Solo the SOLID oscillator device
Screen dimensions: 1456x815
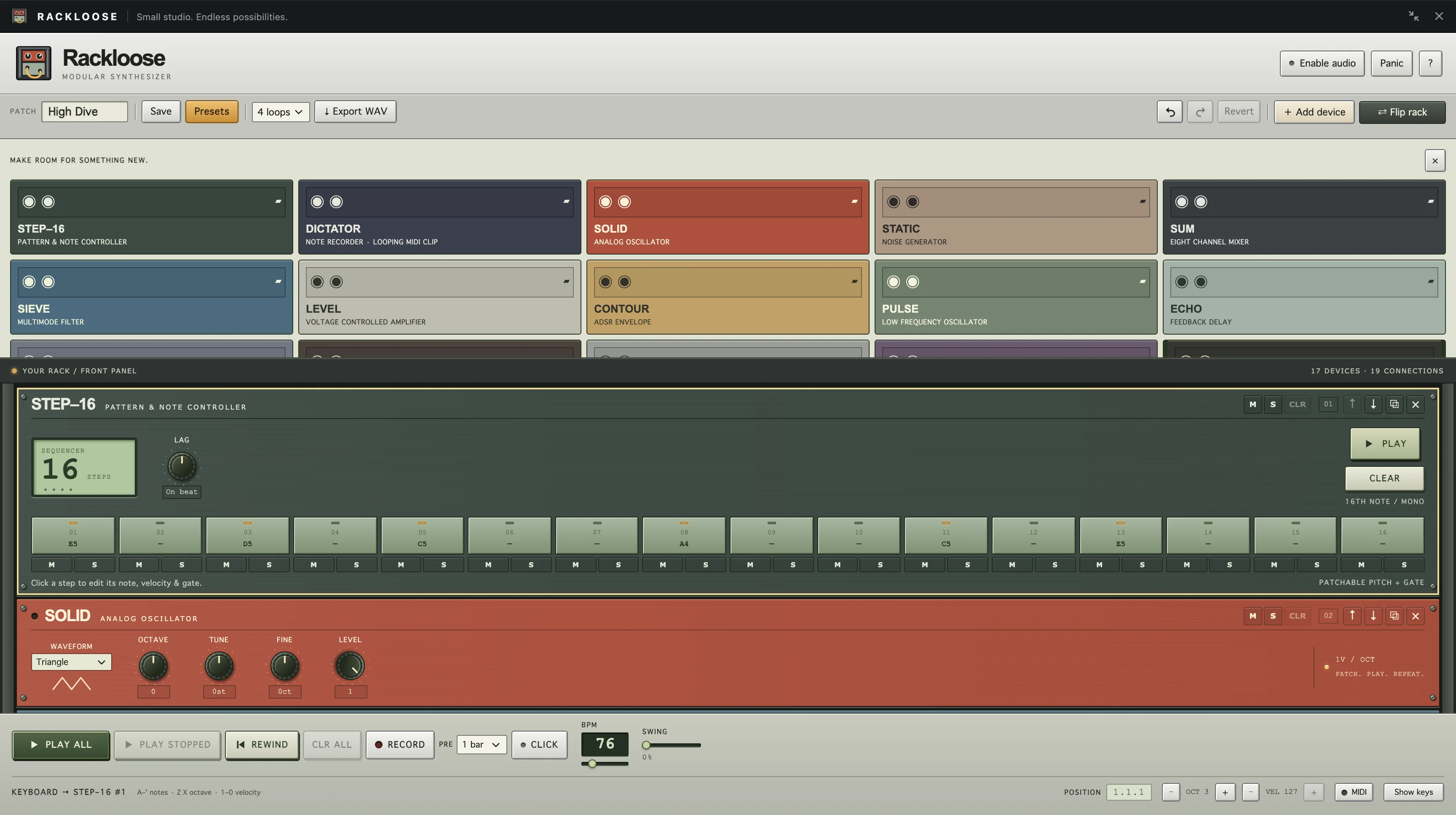(x=1273, y=616)
